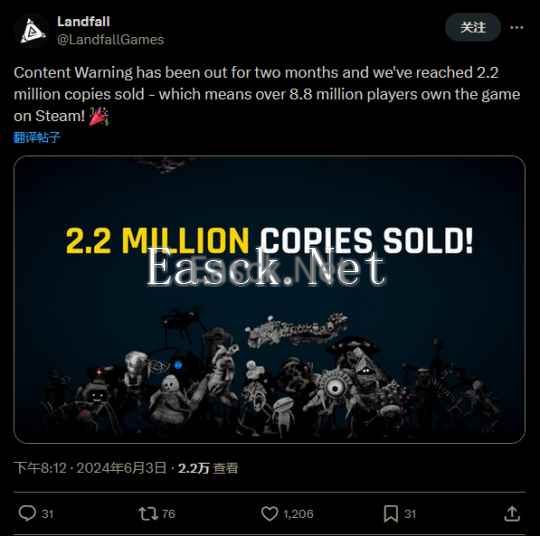Like the post with heart icon
This screenshot has height=536, width=540.
(269, 514)
